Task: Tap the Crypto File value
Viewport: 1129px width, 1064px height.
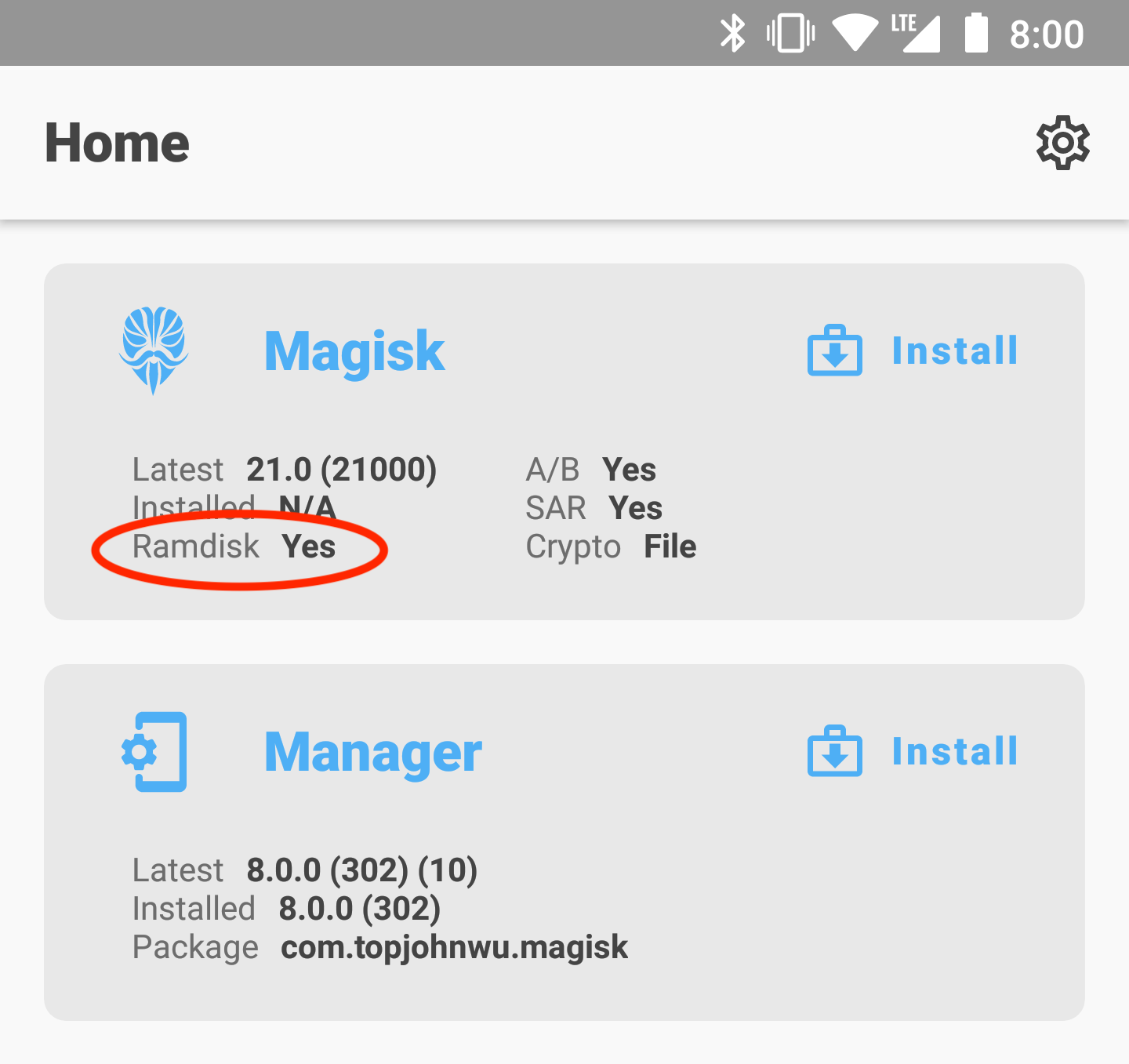Action: [670, 547]
